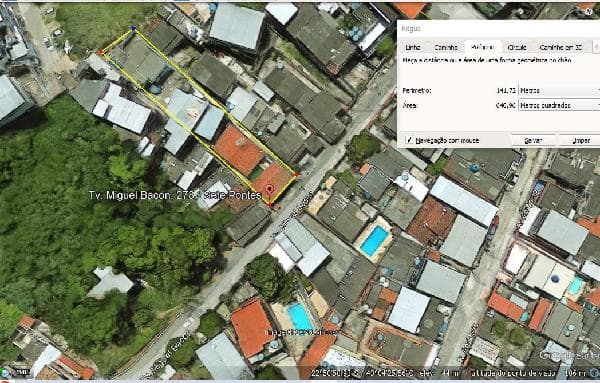This screenshot has height=383, width=600.
Task: Switch to the Caminho tab
Action: pyautogui.click(x=446, y=47)
